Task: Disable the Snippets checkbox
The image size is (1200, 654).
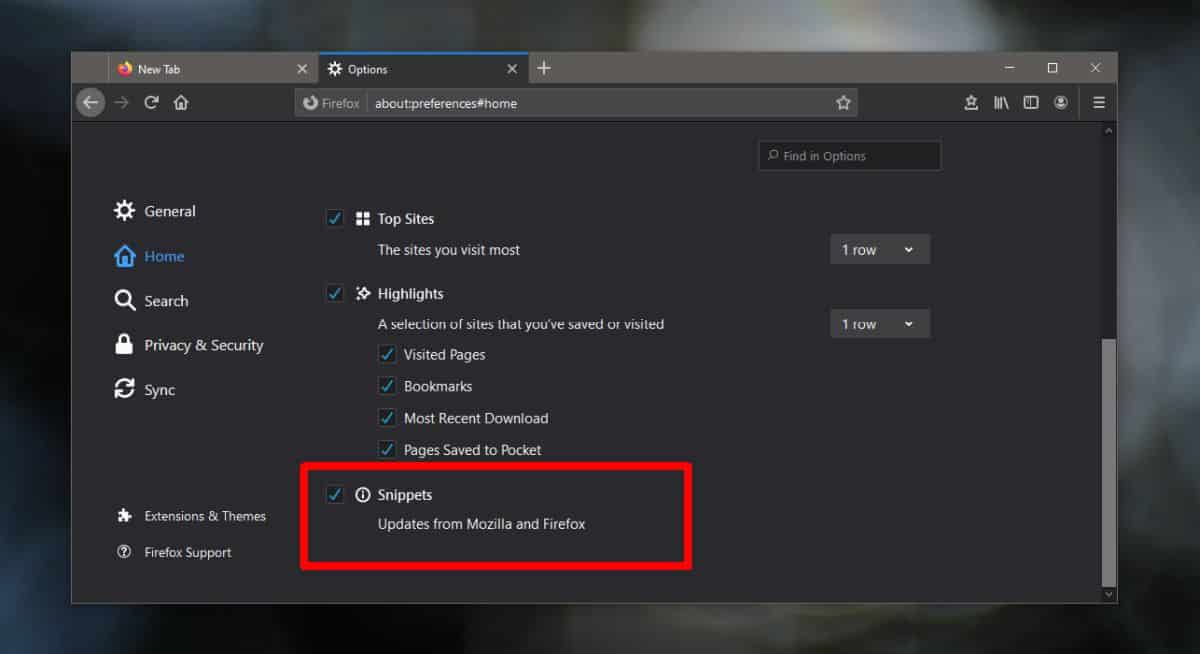Action: click(335, 494)
